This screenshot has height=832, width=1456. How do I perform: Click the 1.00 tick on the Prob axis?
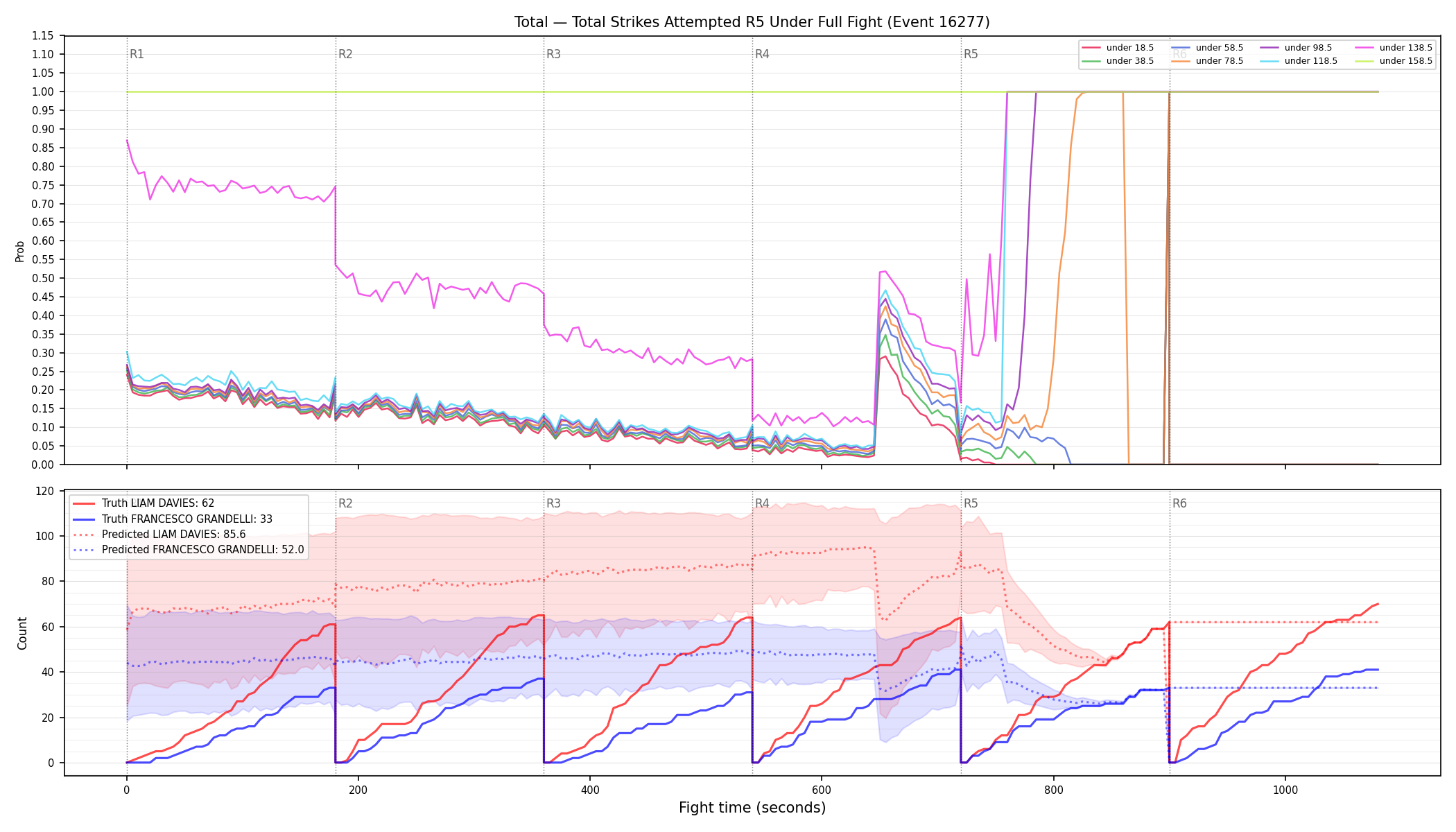pyautogui.click(x=43, y=92)
